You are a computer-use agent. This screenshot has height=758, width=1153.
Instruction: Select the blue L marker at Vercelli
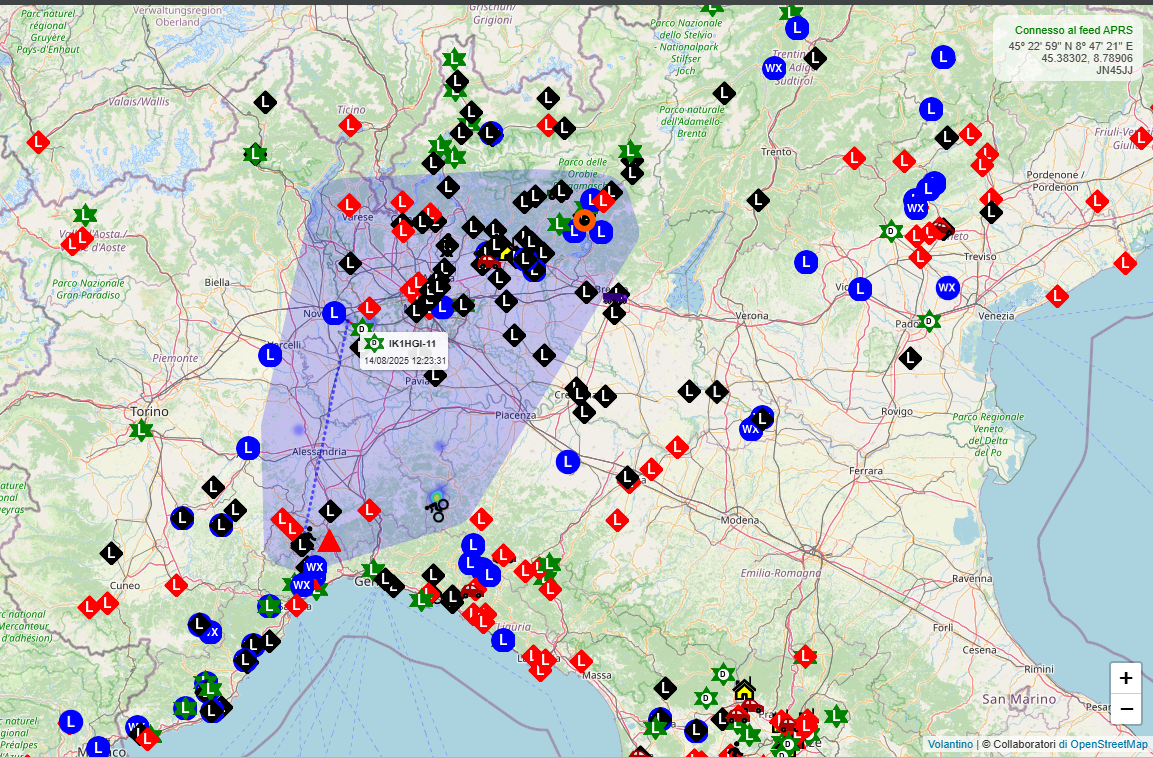tap(271, 356)
